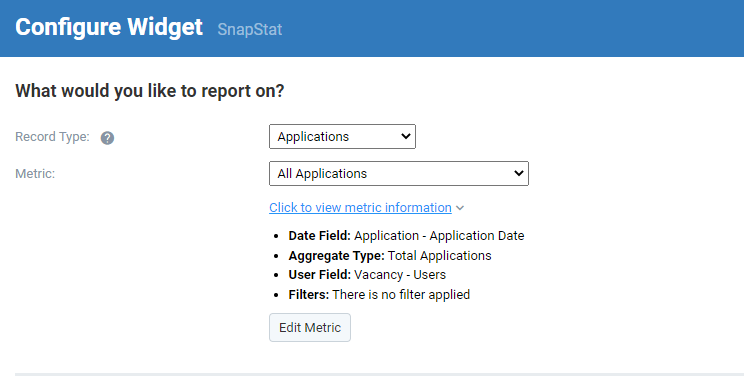Screen dimensions: 744x376
Task: Click the 'Configure Widget' header title
Action: click(109, 27)
